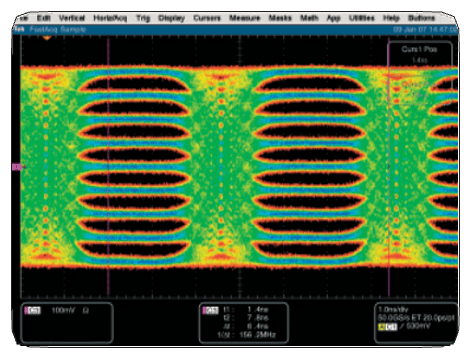Open the Utilities menu
This screenshot has height=362, width=474.
362,18
